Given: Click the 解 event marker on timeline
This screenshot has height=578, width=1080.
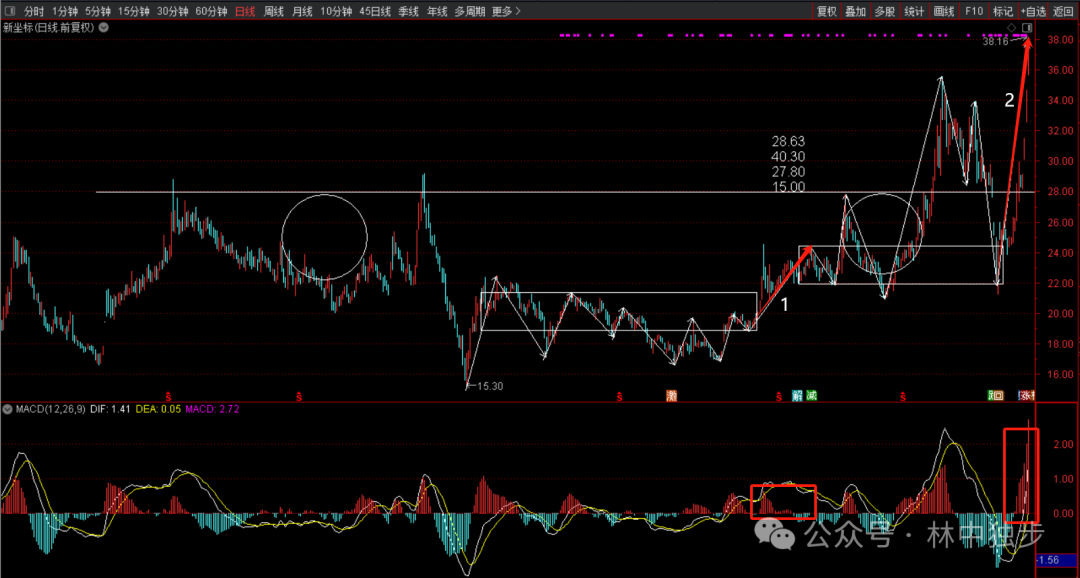Looking at the screenshot, I should pos(797,395).
